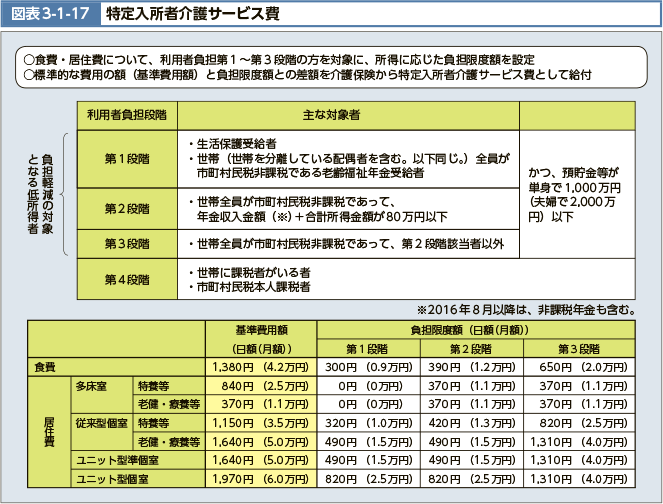Viewport: 663px width, 504px height.
Task: Select the 従来型個室 room type cell
Action: point(100,422)
